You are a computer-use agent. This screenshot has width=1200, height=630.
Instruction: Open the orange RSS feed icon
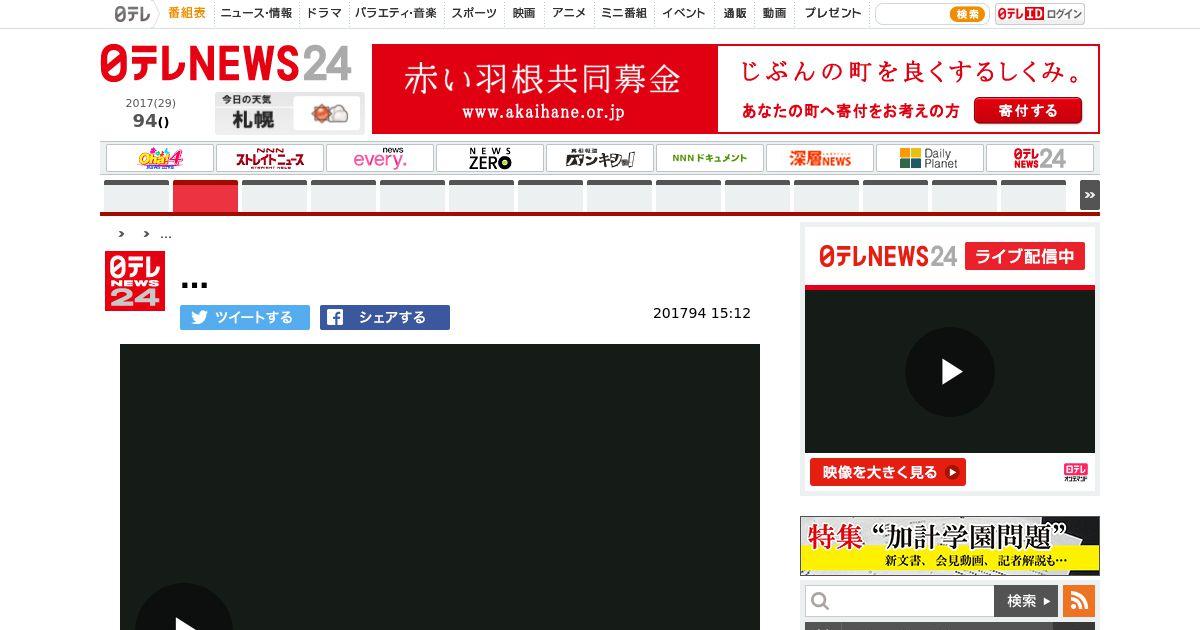click(x=1079, y=601)
